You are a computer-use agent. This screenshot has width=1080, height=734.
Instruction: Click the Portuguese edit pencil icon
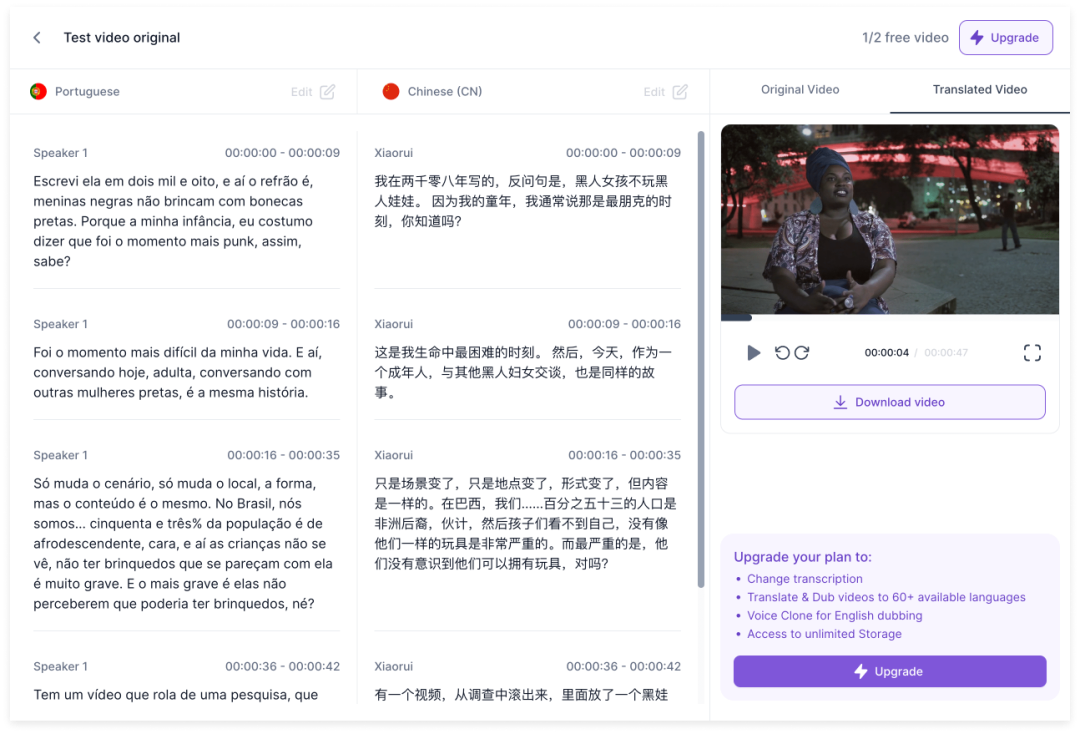coord(327,92)
